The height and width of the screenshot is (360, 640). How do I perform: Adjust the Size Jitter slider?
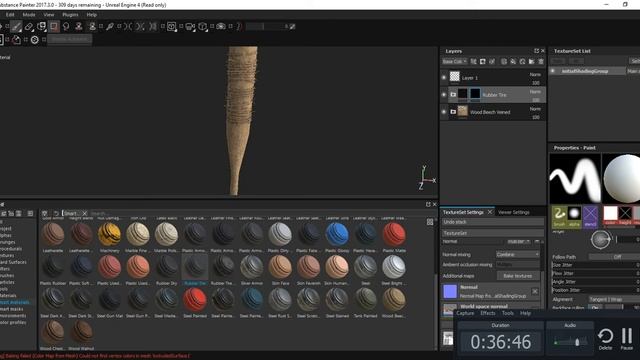[596, 265]
